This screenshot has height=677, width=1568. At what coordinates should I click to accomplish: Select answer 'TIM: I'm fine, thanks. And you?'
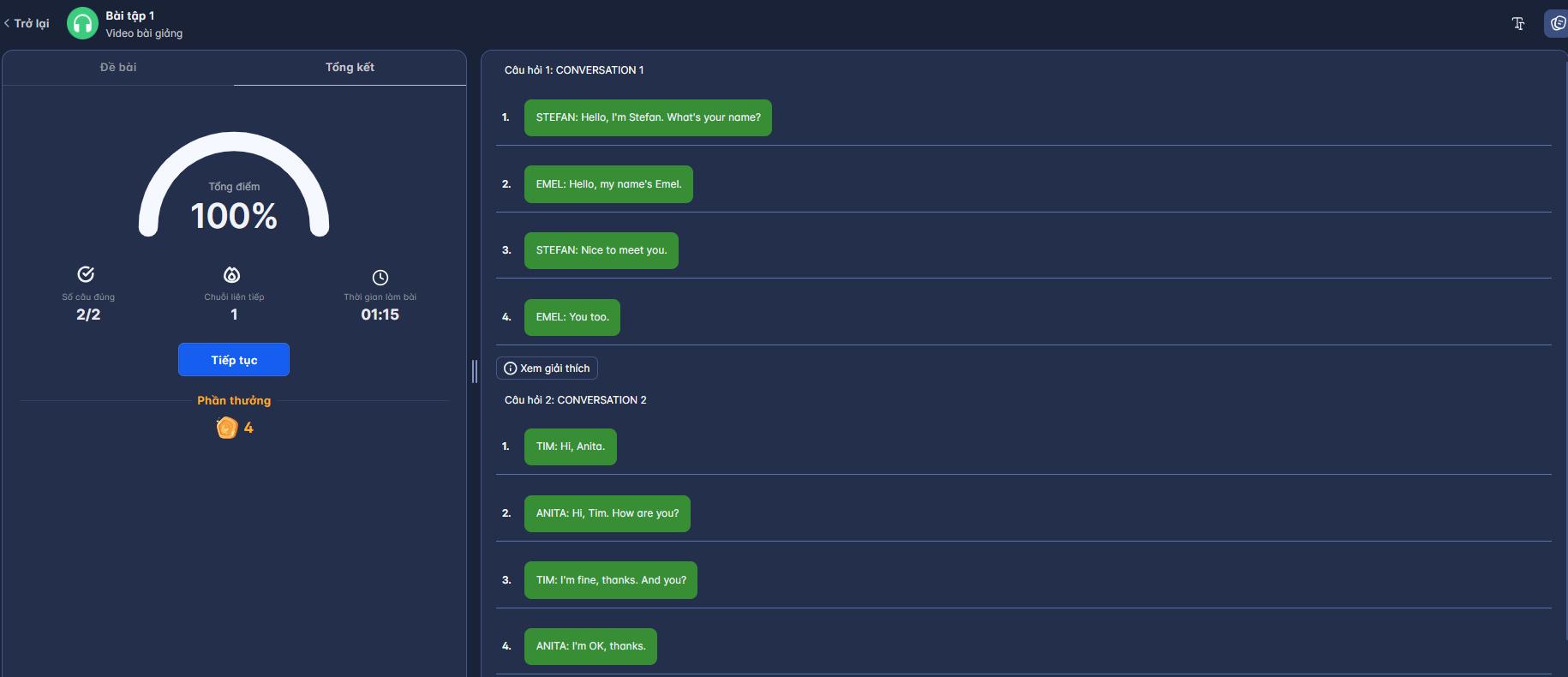point(611,580)
